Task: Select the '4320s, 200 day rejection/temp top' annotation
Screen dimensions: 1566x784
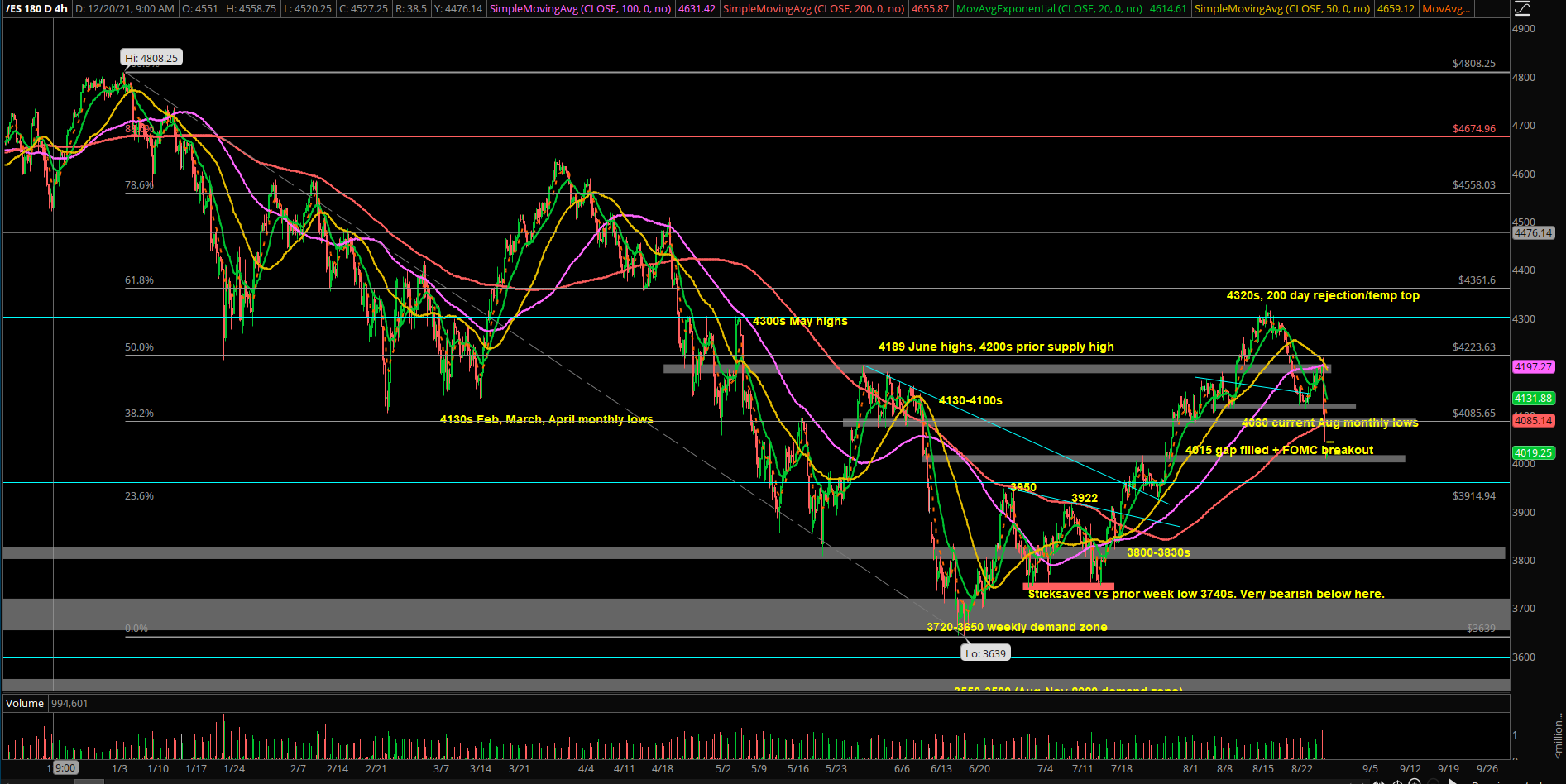Action: click(1323, 295)
